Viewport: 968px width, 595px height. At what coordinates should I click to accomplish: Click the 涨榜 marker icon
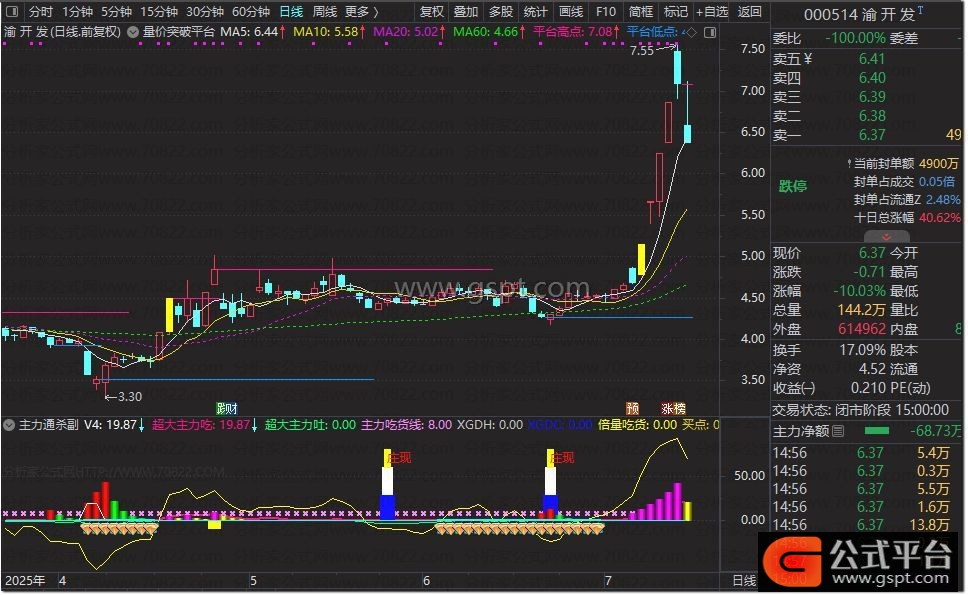point(674,409)
